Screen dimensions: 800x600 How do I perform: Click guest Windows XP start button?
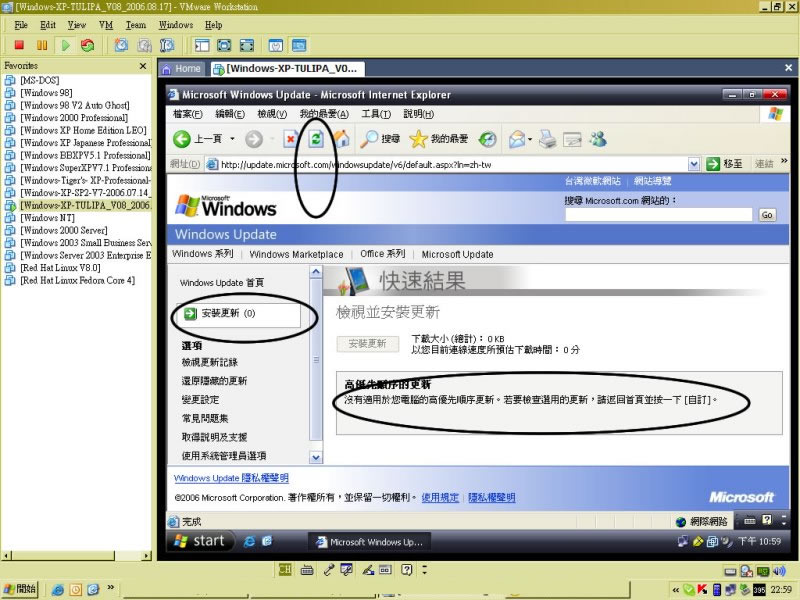[201, 541]
